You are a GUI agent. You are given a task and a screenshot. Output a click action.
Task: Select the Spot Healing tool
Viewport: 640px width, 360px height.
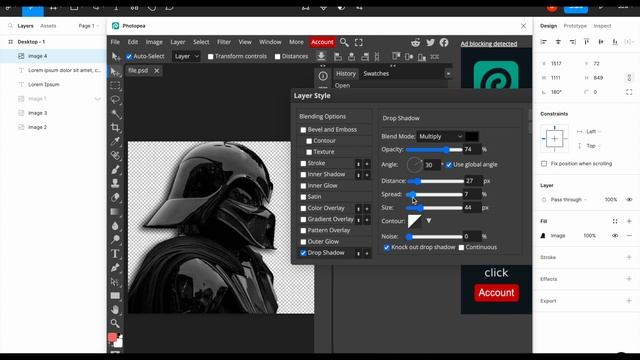[x=116, y=156]
